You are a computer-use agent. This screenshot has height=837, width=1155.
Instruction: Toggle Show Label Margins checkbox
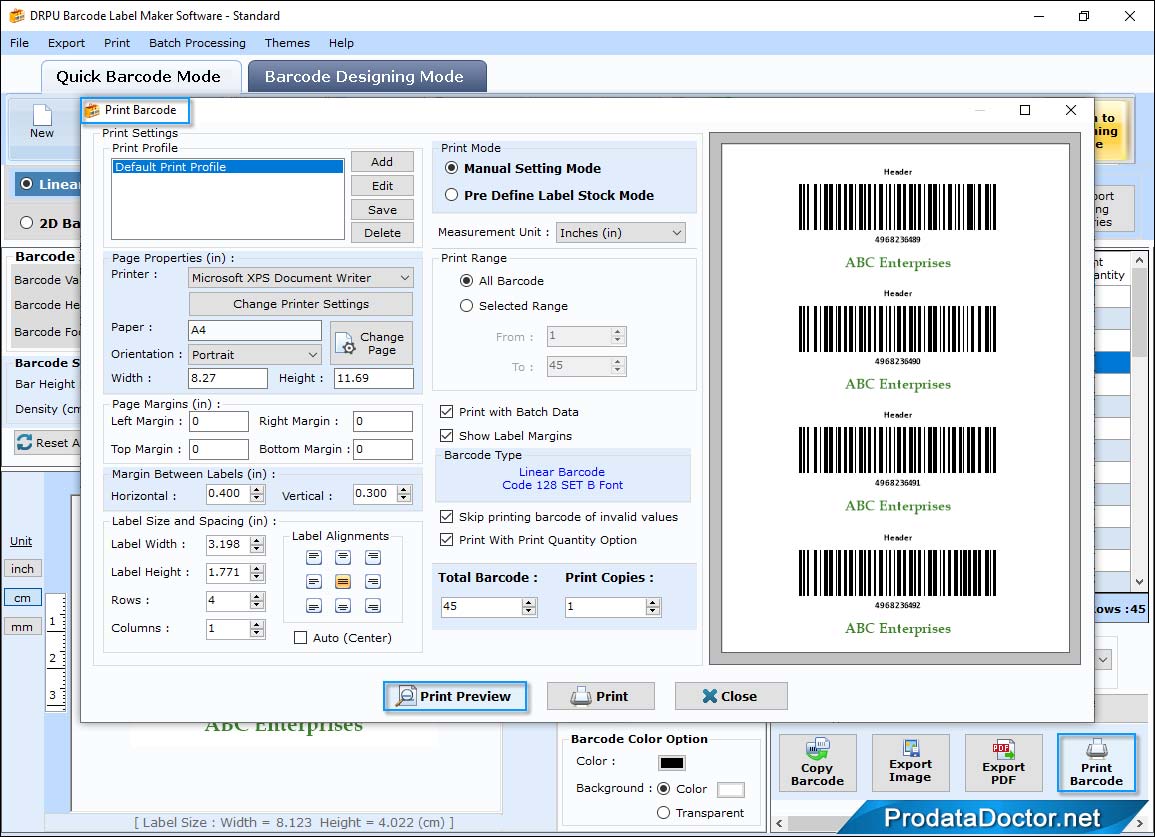(446, 435)
